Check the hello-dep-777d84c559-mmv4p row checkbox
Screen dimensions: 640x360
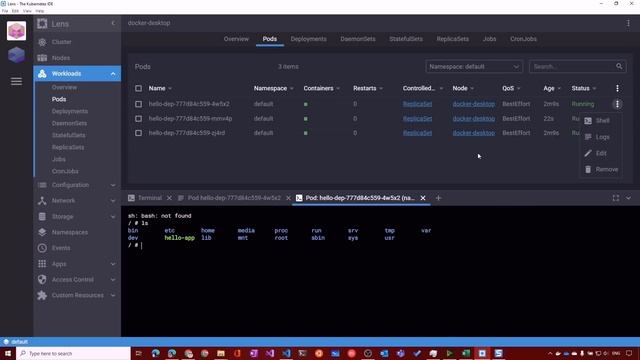[138, 119]
